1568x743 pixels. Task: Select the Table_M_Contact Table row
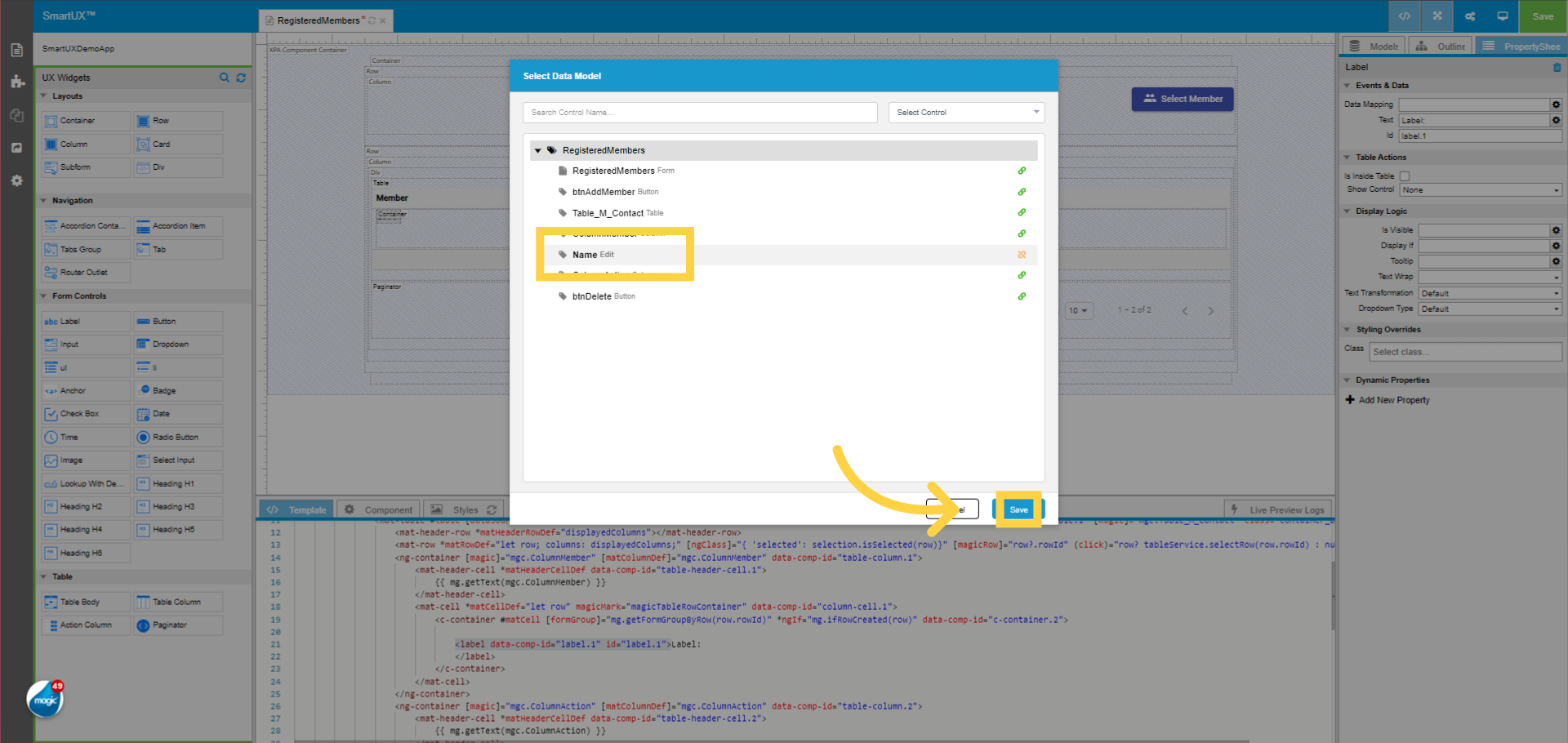pos(784,213)
